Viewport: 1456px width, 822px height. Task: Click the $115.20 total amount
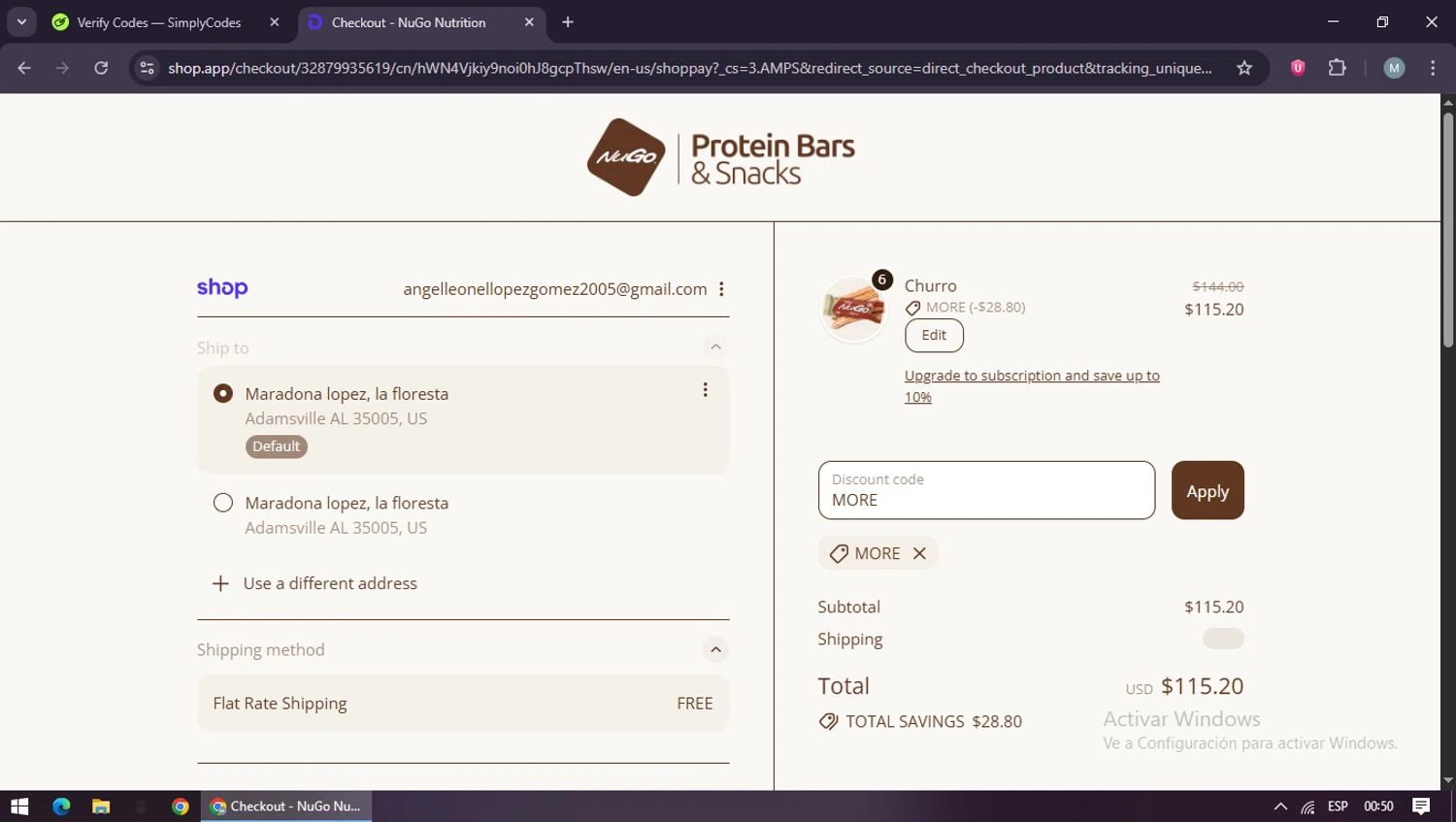click(1203, 686)
